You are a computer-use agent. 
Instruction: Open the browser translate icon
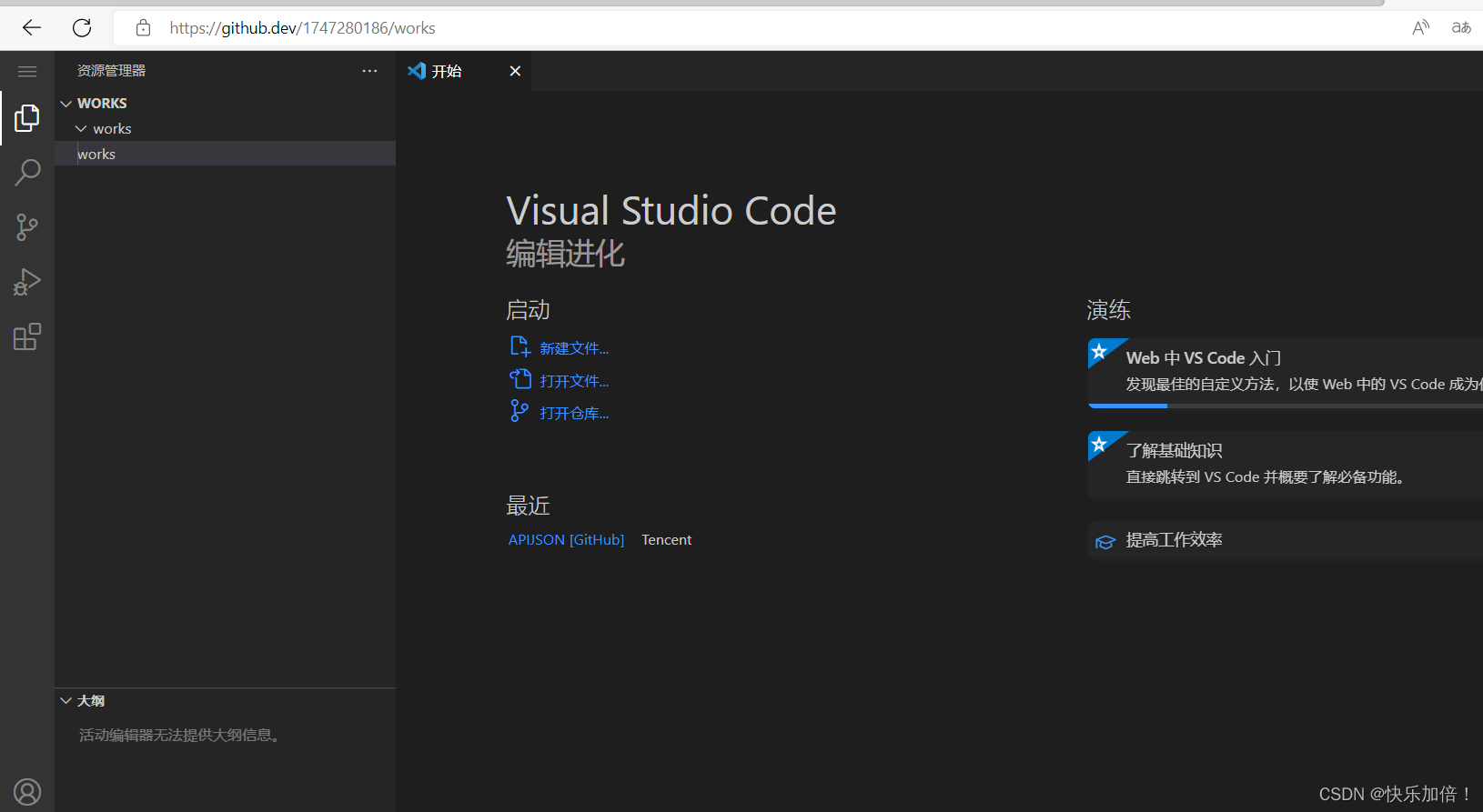tap(1461, 27)
